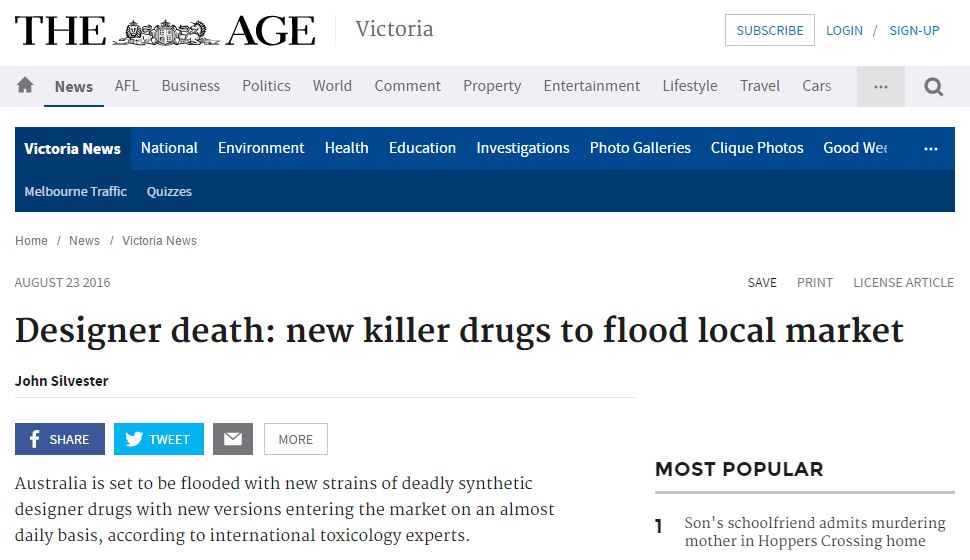The image size is (970, 560).
Task: Click LICENSE ARTICLE link
Action: [903, 283]
